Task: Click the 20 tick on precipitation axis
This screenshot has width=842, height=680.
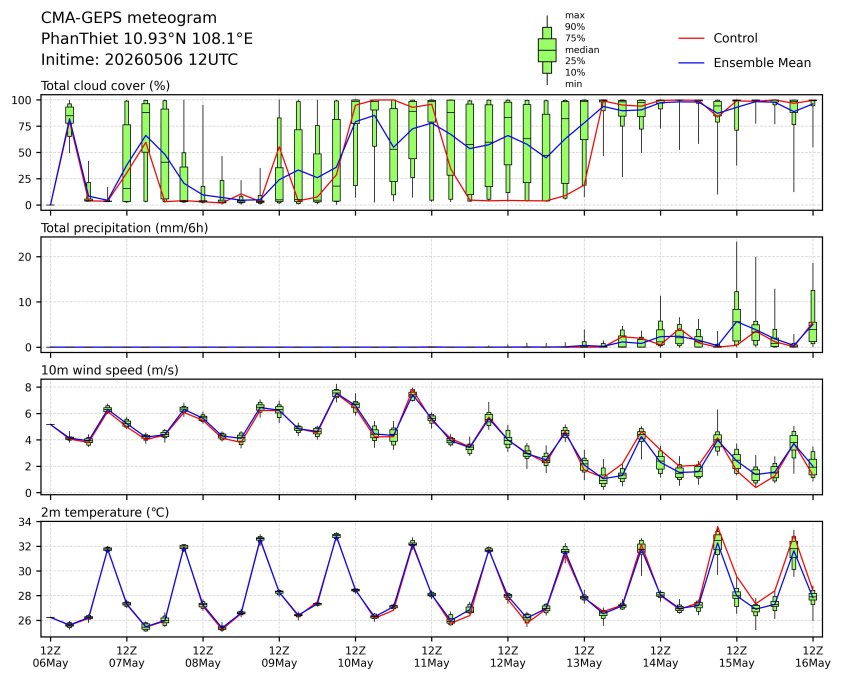Action: pyautogui.click(x=26, y=257)
